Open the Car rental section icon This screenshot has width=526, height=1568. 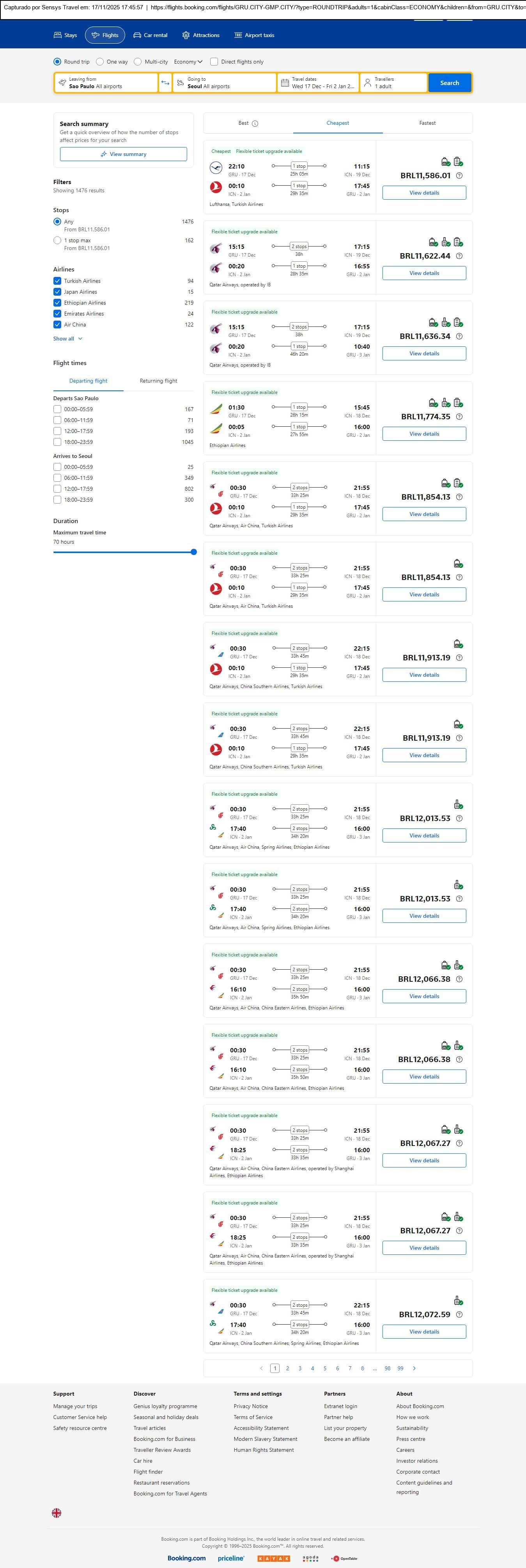[x=138, y=35]
